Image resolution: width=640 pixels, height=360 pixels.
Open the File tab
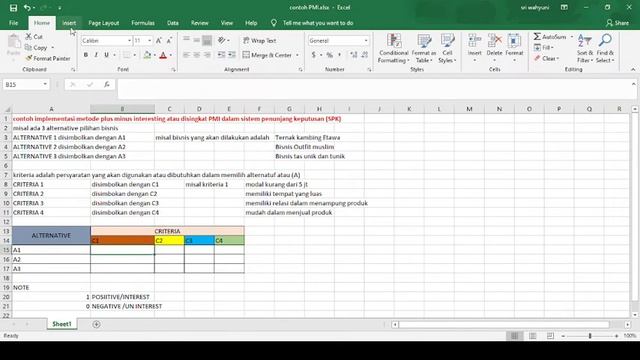tap(13, 23)
